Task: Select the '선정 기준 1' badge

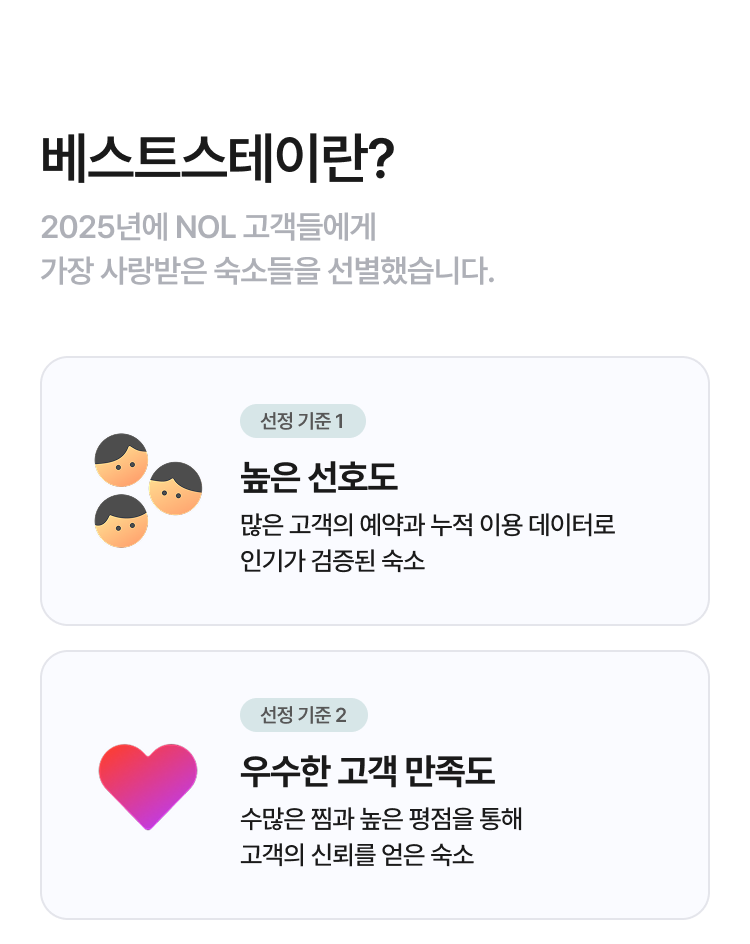Action: (x=302, y=421)
